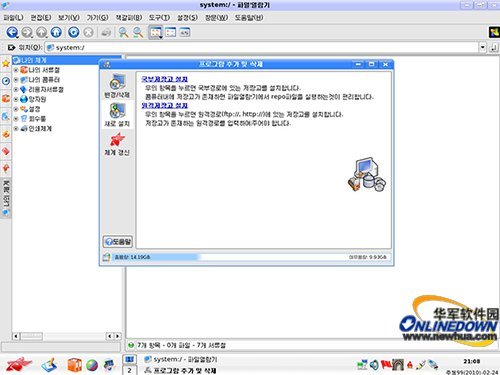Viewport: 500px width, 375px height.
Task: Expand the 회수통 tree node
Action: (16, 119)
